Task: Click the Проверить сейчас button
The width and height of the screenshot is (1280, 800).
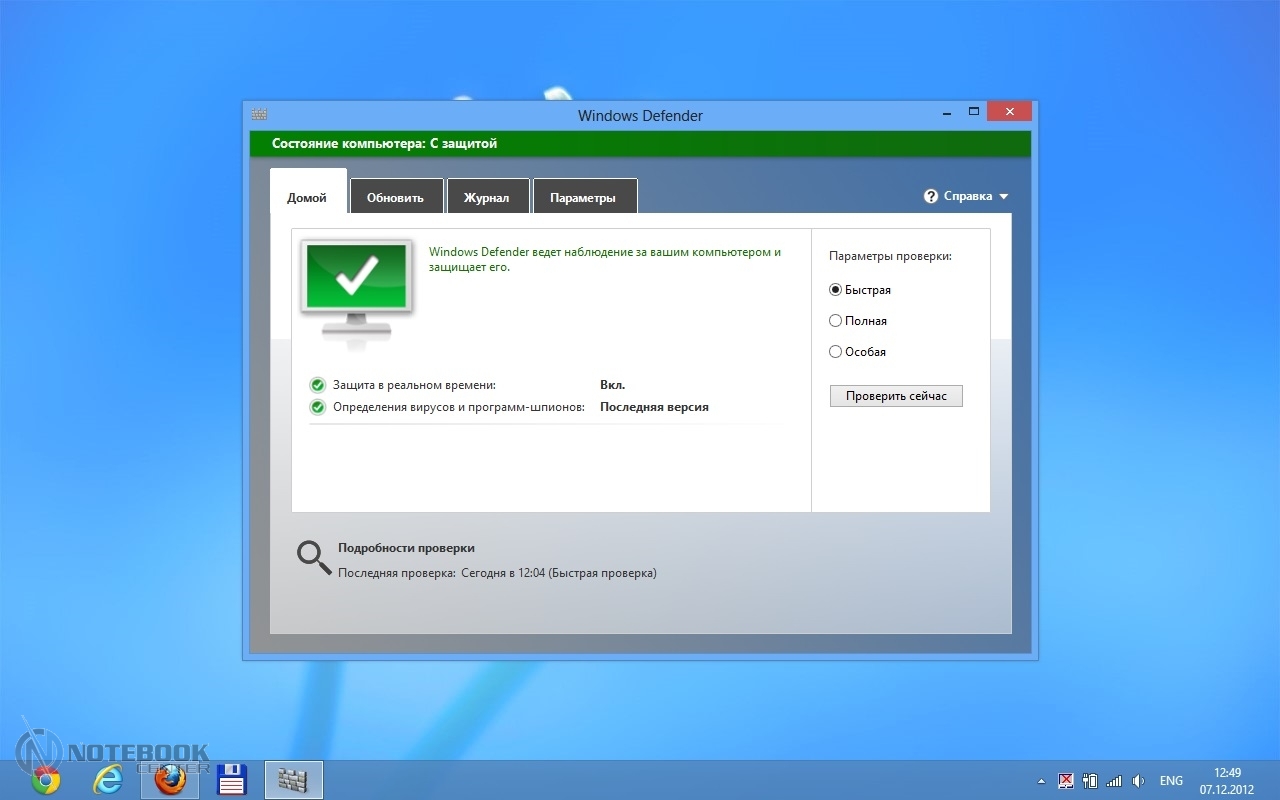Action: point(896,396)
